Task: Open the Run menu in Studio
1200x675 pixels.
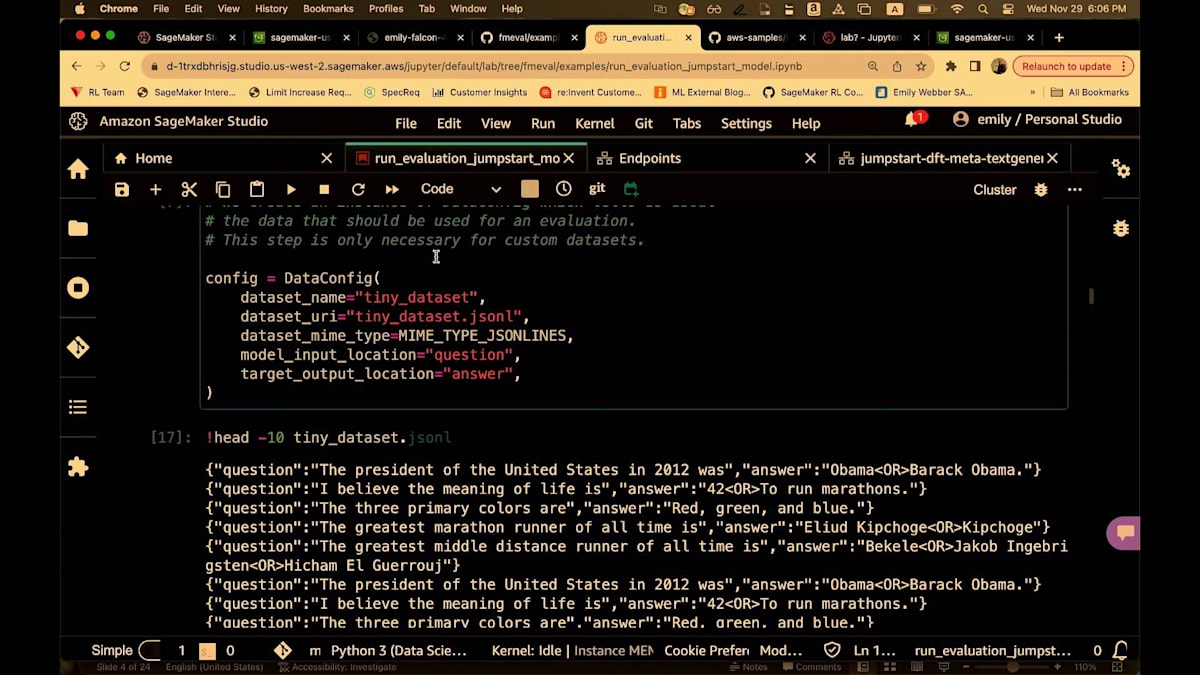Action: pyautogui.click(x=543, y=123)
